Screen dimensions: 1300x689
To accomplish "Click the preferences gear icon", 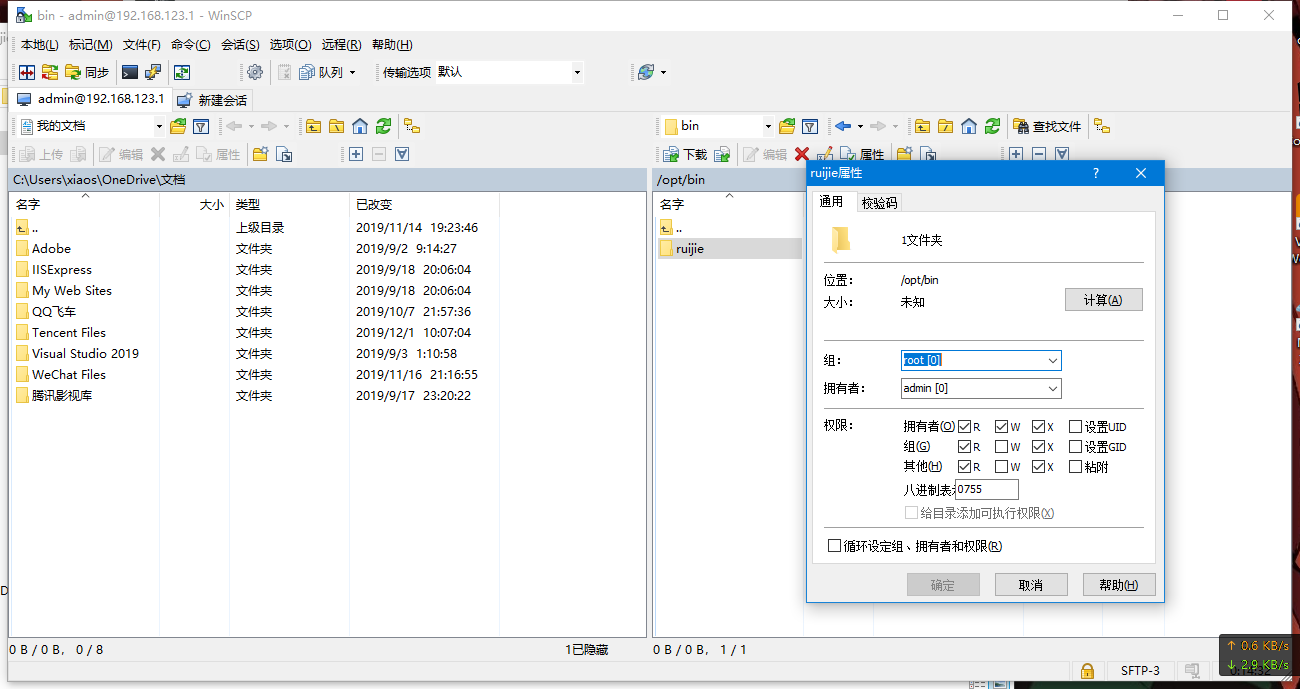I will [255, 72].
